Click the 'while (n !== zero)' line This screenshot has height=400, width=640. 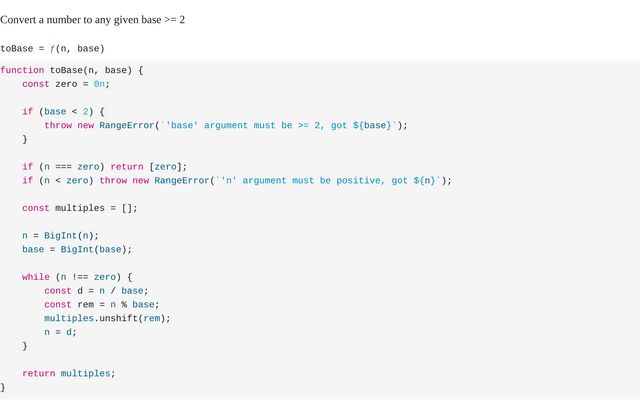[77, 277]
